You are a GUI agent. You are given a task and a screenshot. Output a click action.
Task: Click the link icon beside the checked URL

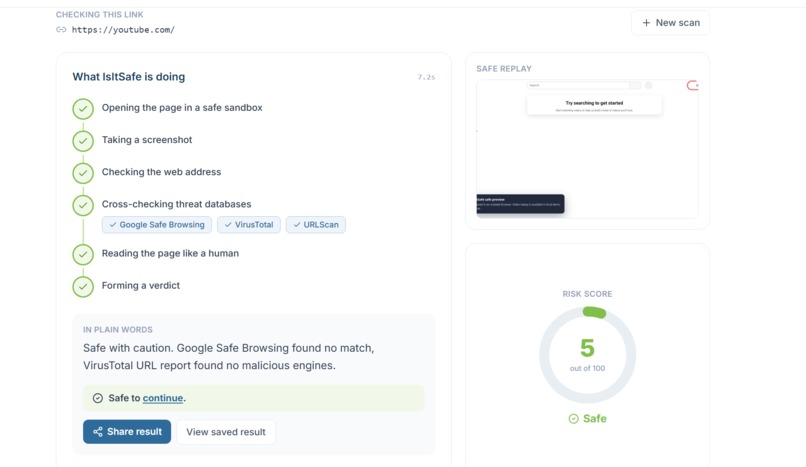61,30
